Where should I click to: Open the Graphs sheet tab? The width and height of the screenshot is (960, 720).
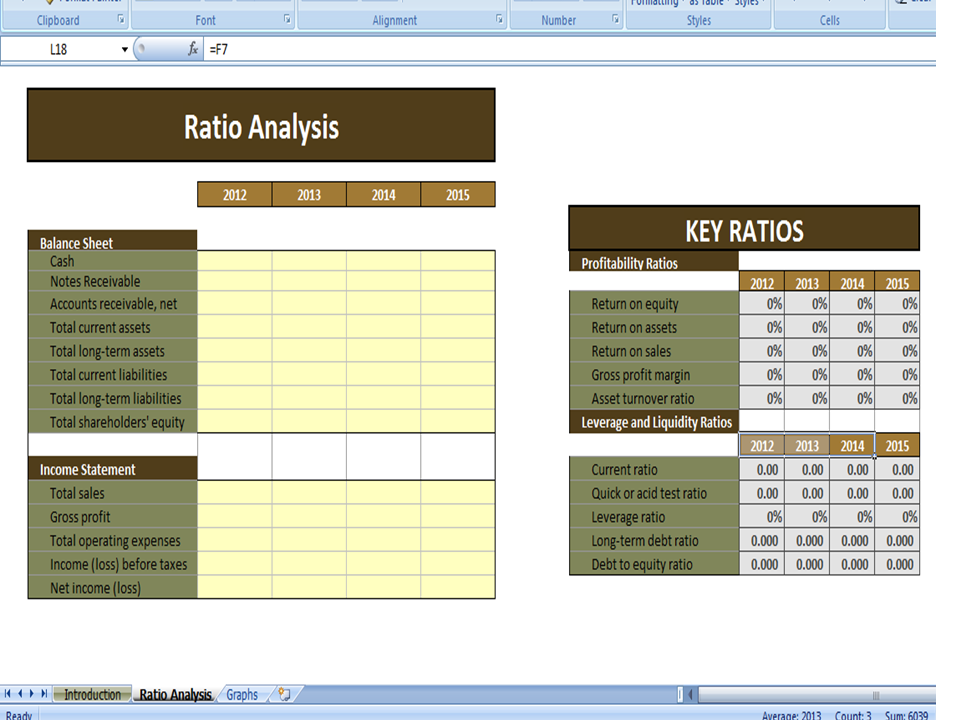click(x=242, y=694)
